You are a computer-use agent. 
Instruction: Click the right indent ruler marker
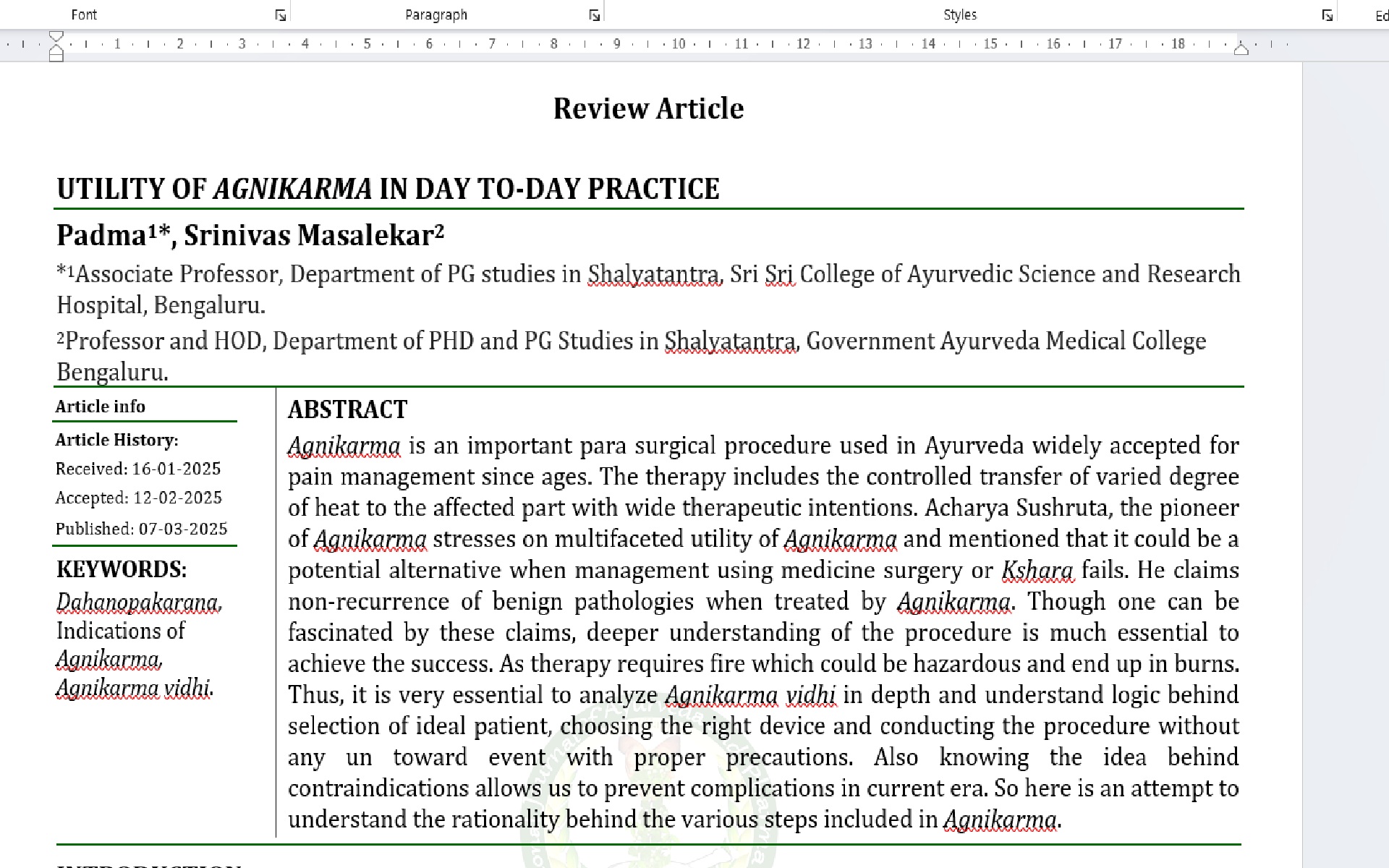1241,49
